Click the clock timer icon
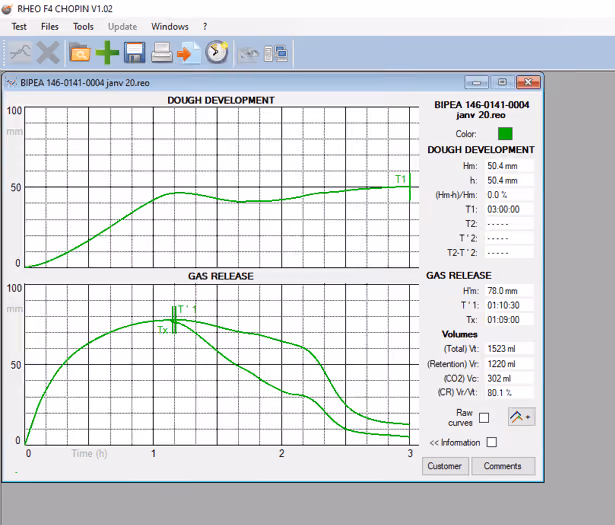 point(217,52)
